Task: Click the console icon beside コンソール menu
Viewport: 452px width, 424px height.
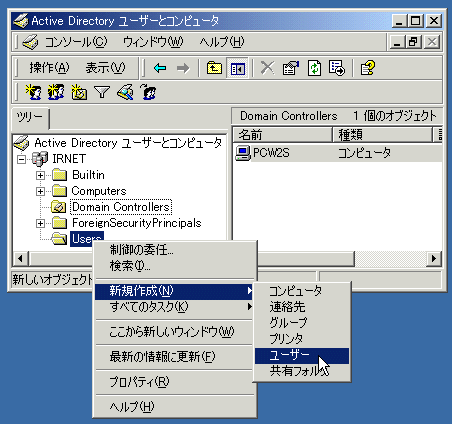Action: click(30, 42)
